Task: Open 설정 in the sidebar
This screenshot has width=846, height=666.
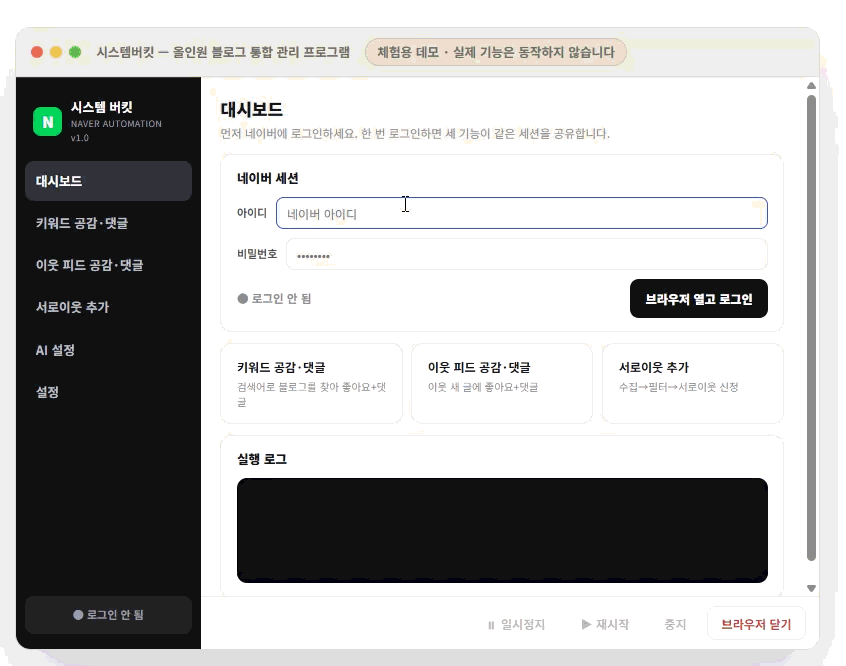Action: click(x=108, y=392)
